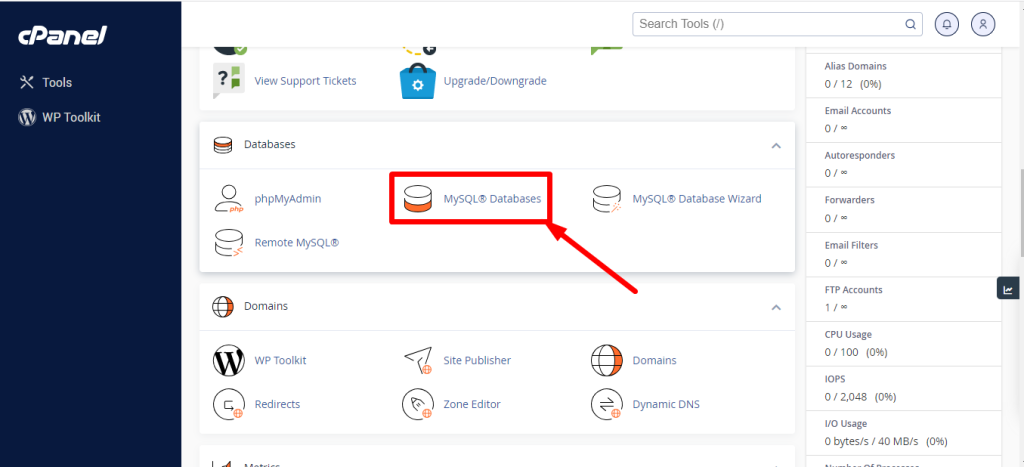Open the Remote MySQL® link

[x=297, y=242]
